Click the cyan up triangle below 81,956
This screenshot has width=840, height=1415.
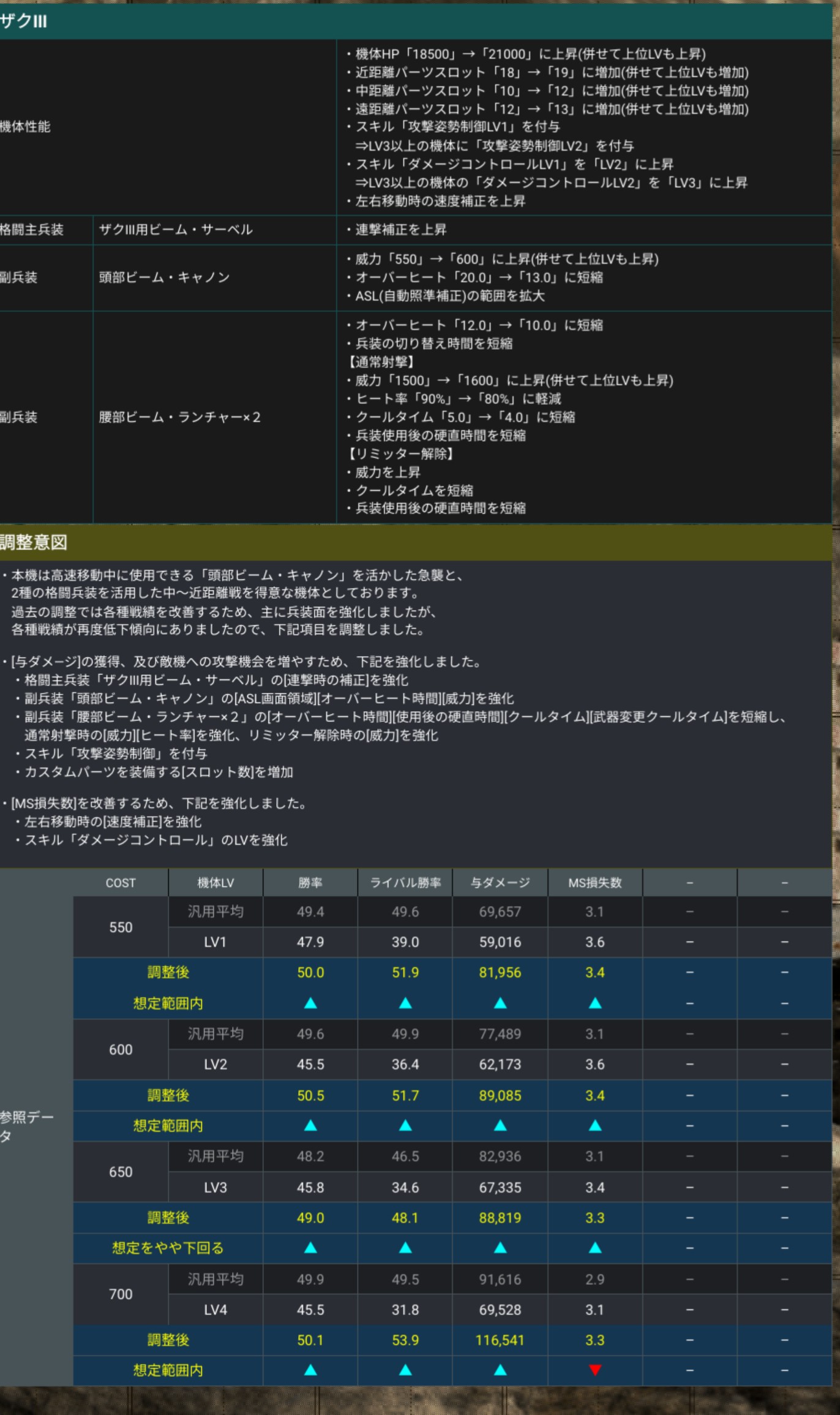click(500, 1003)
